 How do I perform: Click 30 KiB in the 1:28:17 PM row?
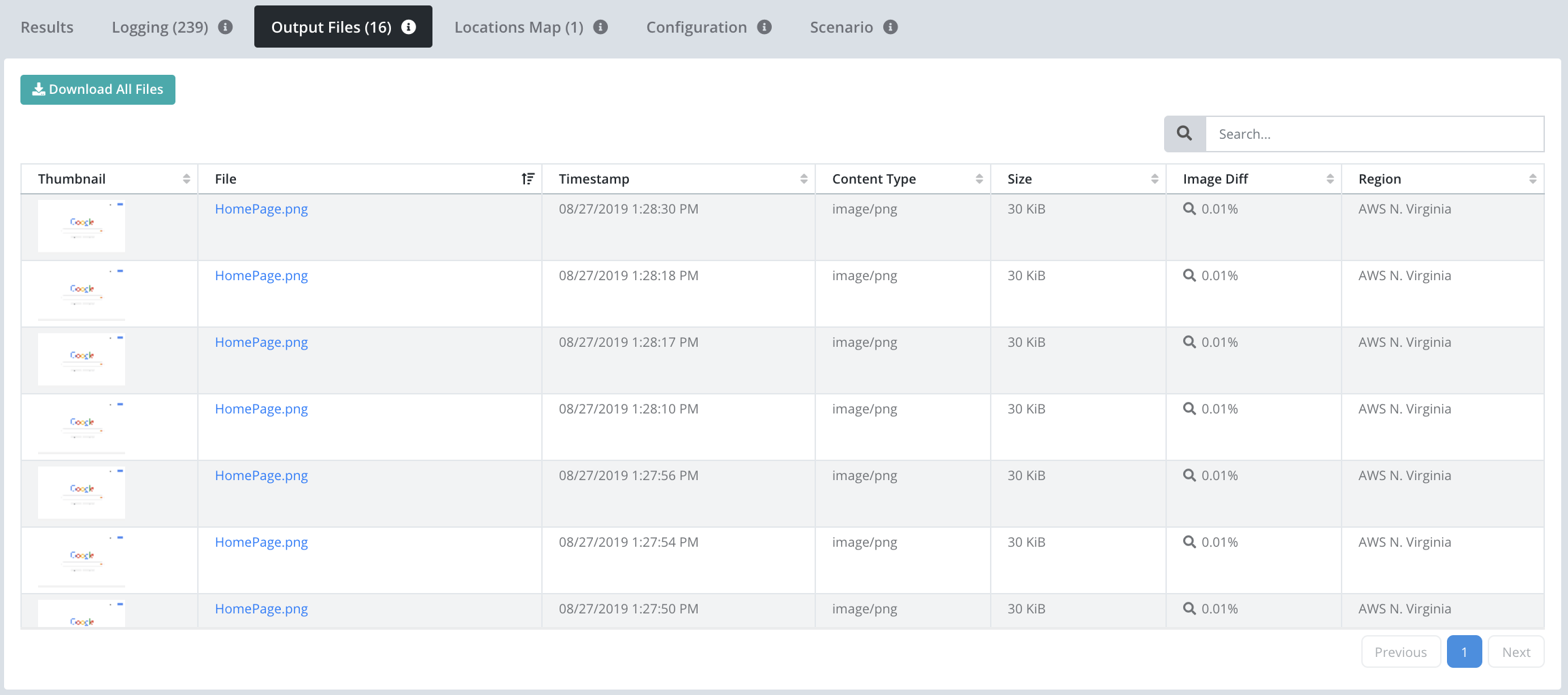(1026, 342)
